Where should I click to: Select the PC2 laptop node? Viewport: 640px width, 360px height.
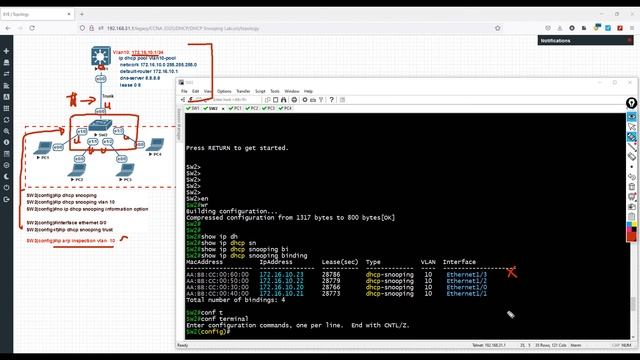pyautogui.click(x=77, y=170)
